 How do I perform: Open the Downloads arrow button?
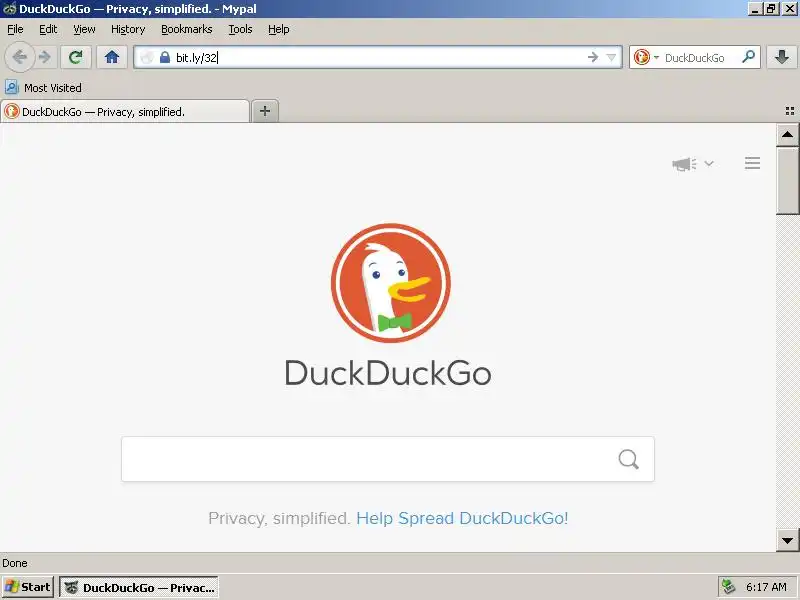tap(782, 57)
